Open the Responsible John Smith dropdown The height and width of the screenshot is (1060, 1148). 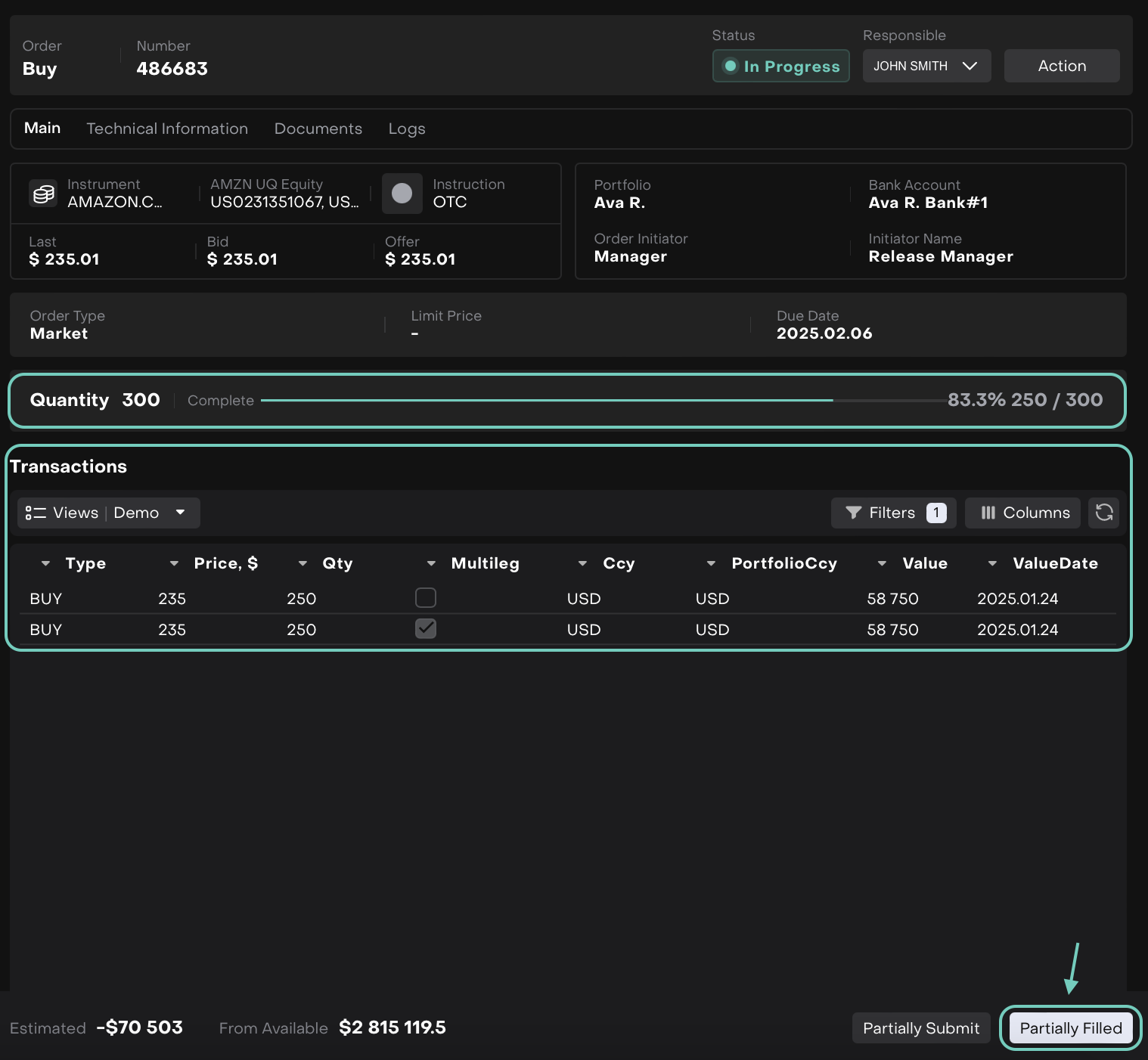coord(926,66)
